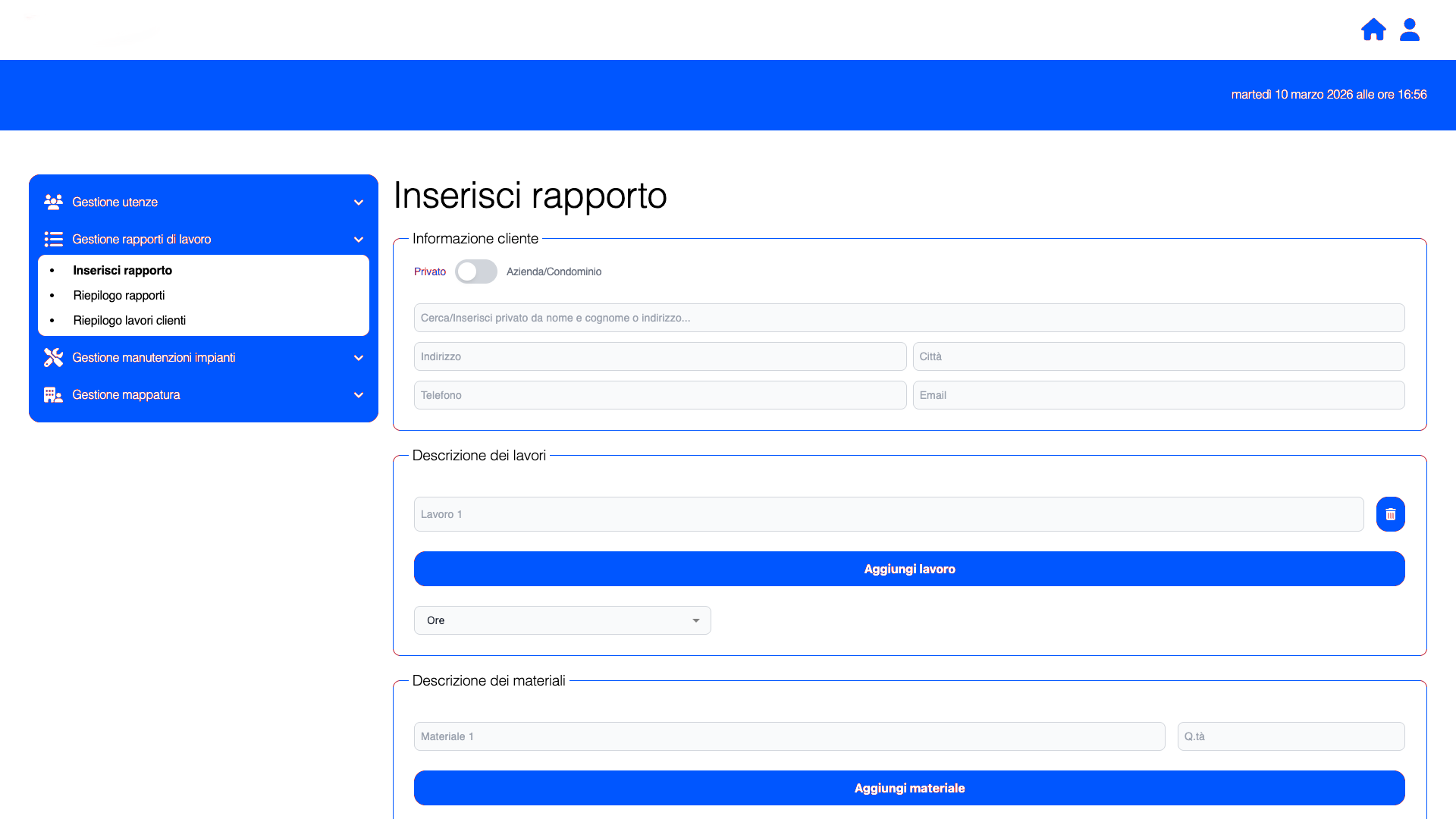Click the home icon in the header
This screenshot has height=819, width=1456.
click(x=1373, y=30)
